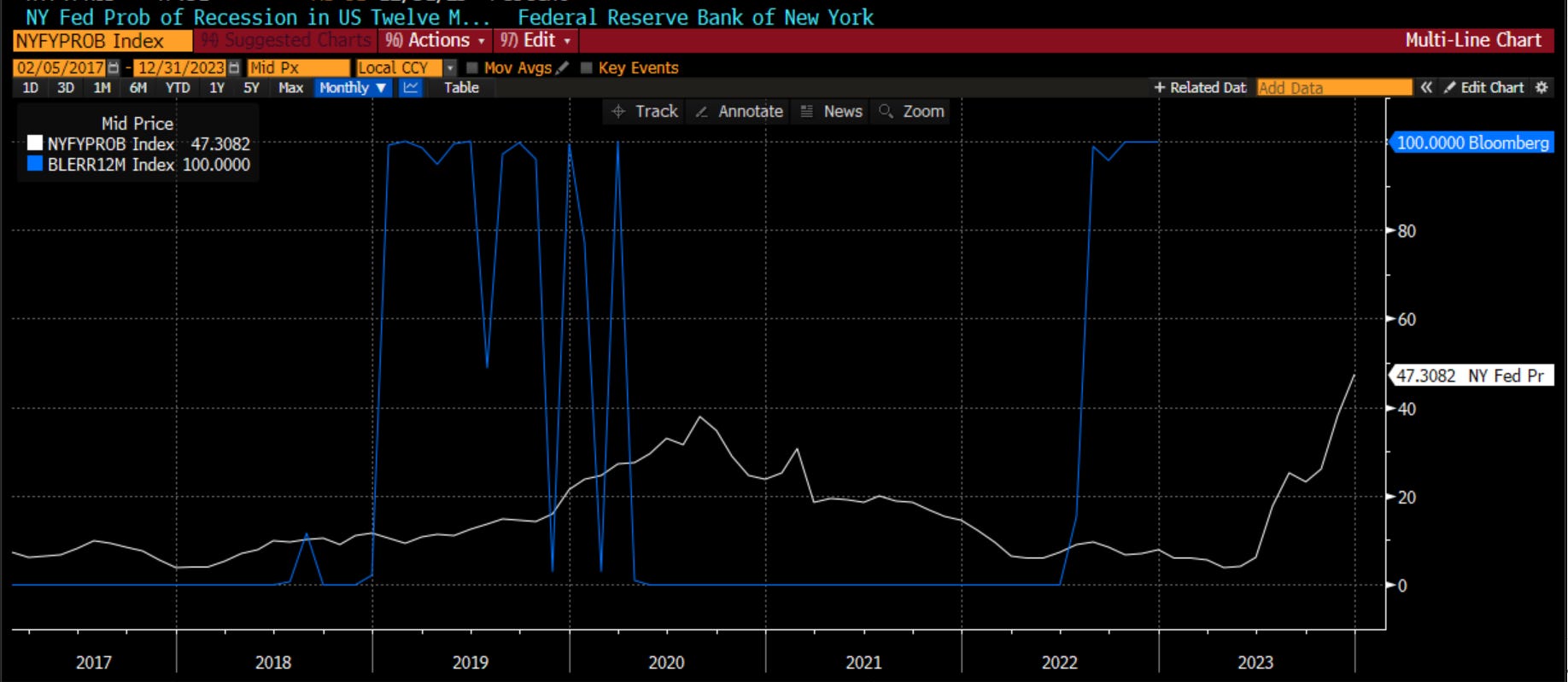Click the Edit Chart pencil button
Screen dimensions: 1568x682
coord(1484,87)
